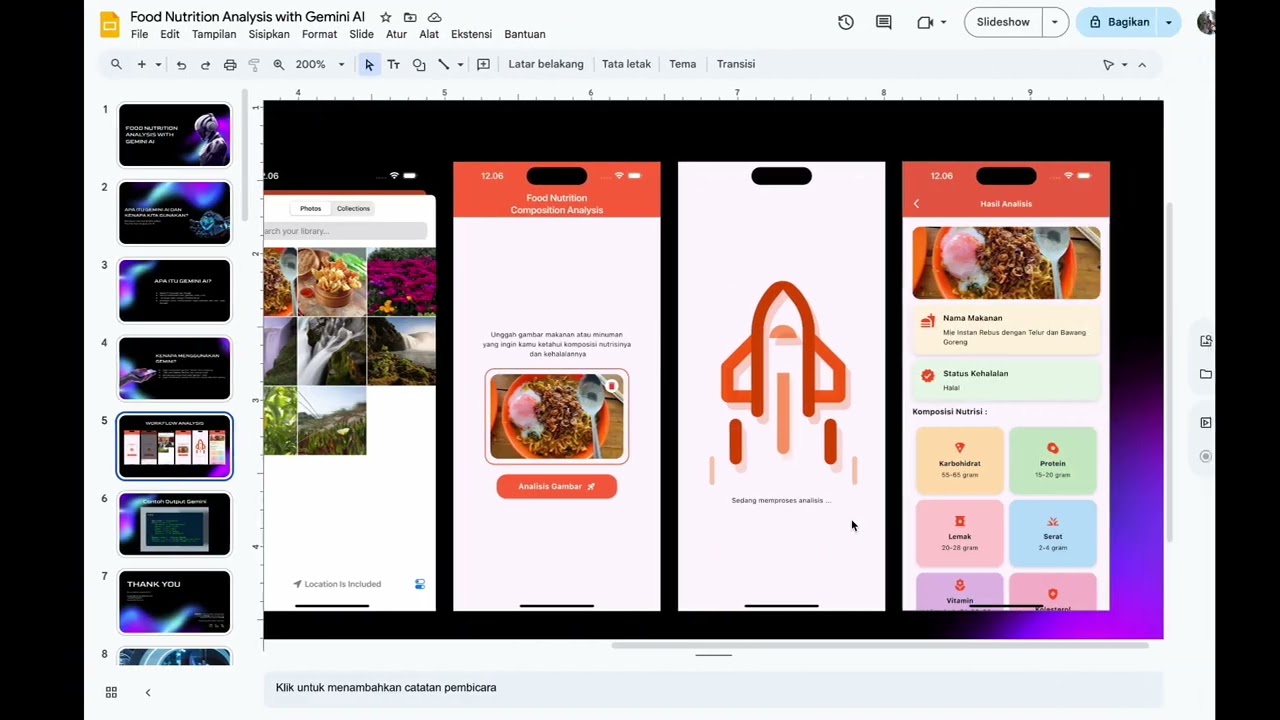Click the Analisis Gambar button in slide image
The height and width of the screenshot is (720, 1280).
[557, 486]
